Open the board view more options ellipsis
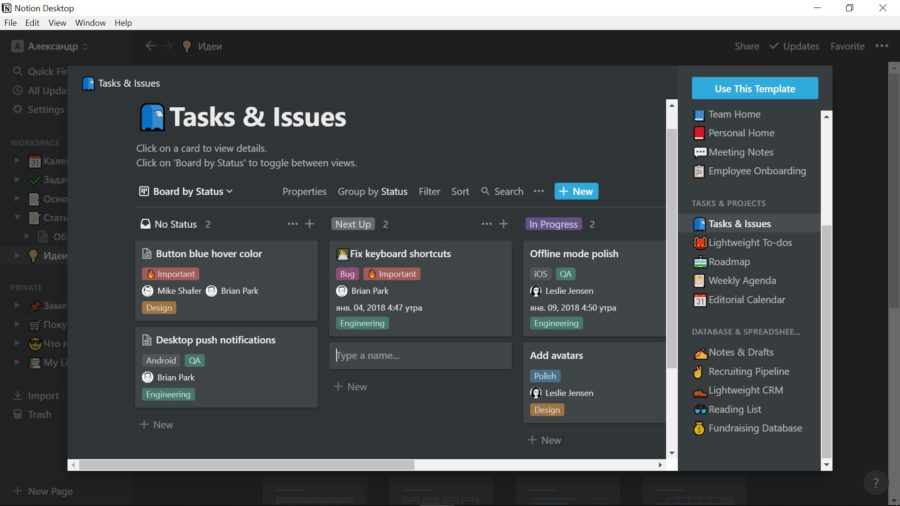Viewport: 900px width, 506px height. point(538,191)
